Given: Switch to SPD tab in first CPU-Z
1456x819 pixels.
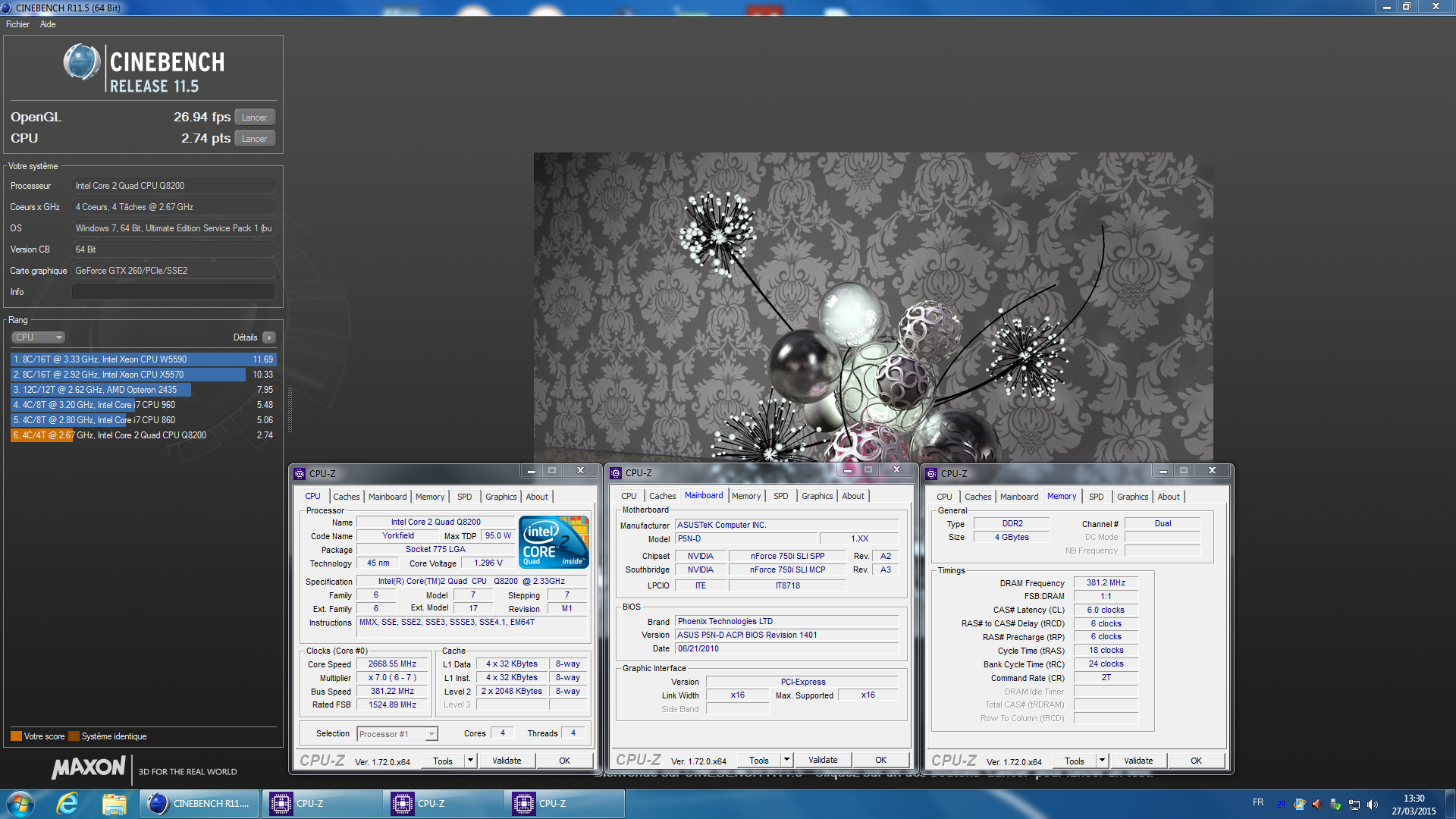Looking at the screenshot, I should (465, 497).
